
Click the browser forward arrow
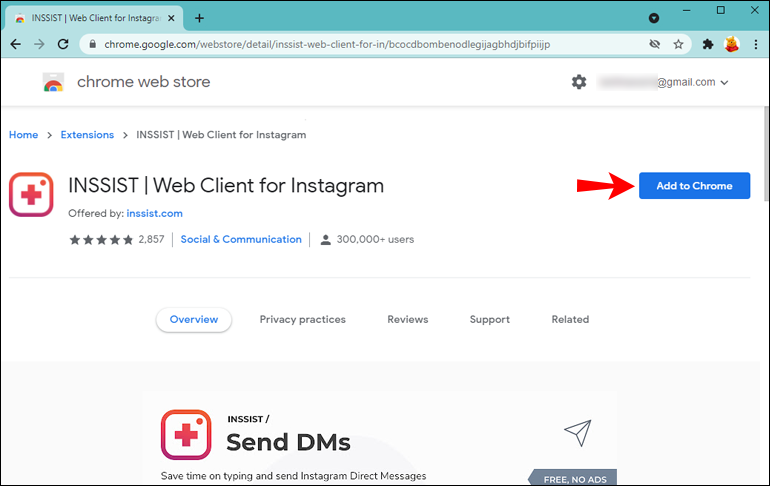[39, 44]
